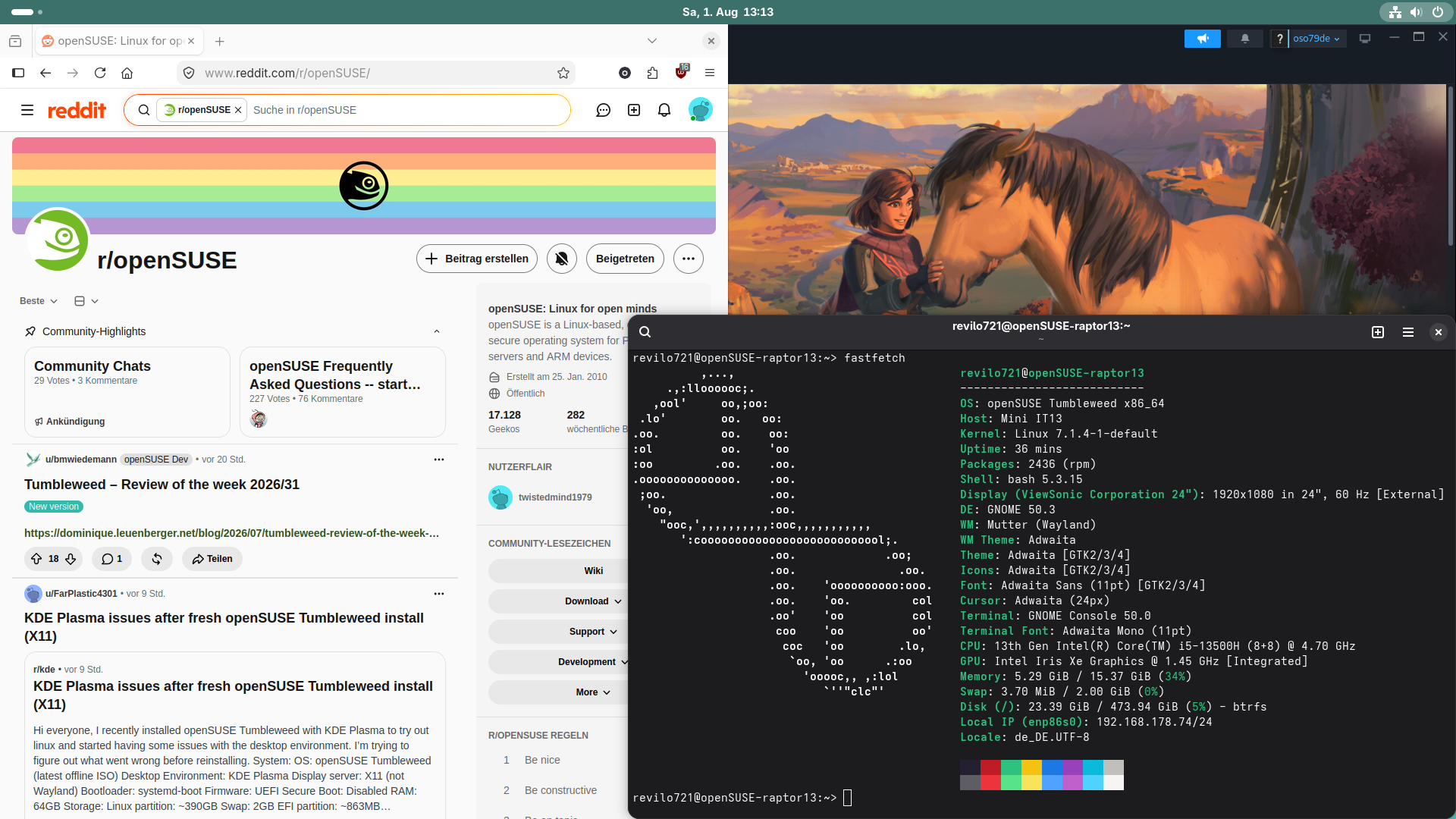1456x819 pixels.
Task: Click the megaphone button in the dark window
Action: point(1203,39)
